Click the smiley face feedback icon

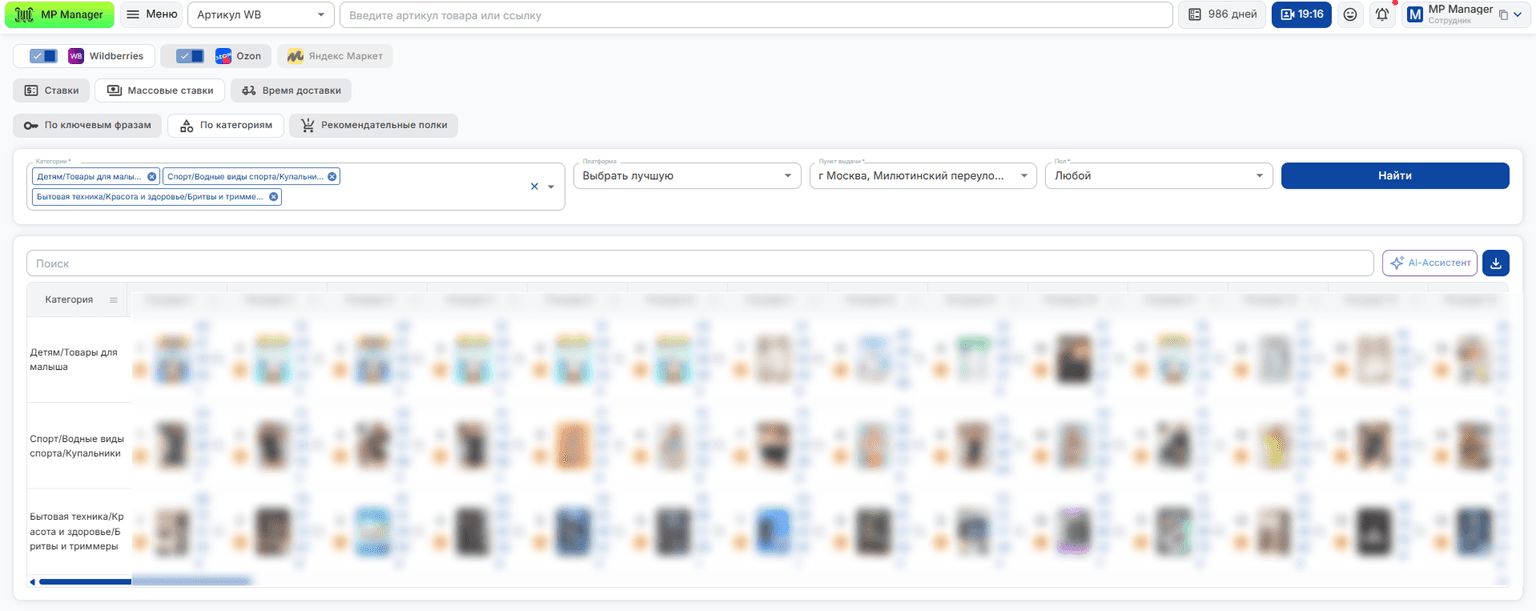pos(1350,14)
